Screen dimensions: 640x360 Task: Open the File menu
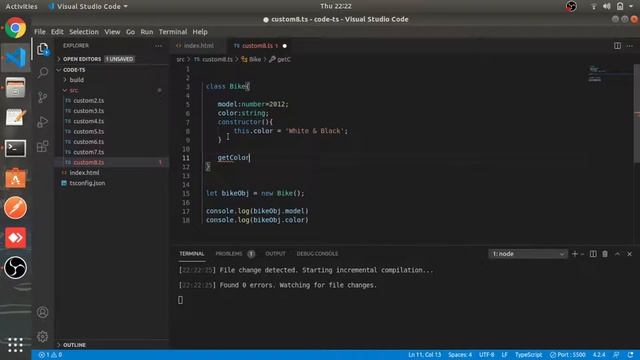[x=40, y=32]
